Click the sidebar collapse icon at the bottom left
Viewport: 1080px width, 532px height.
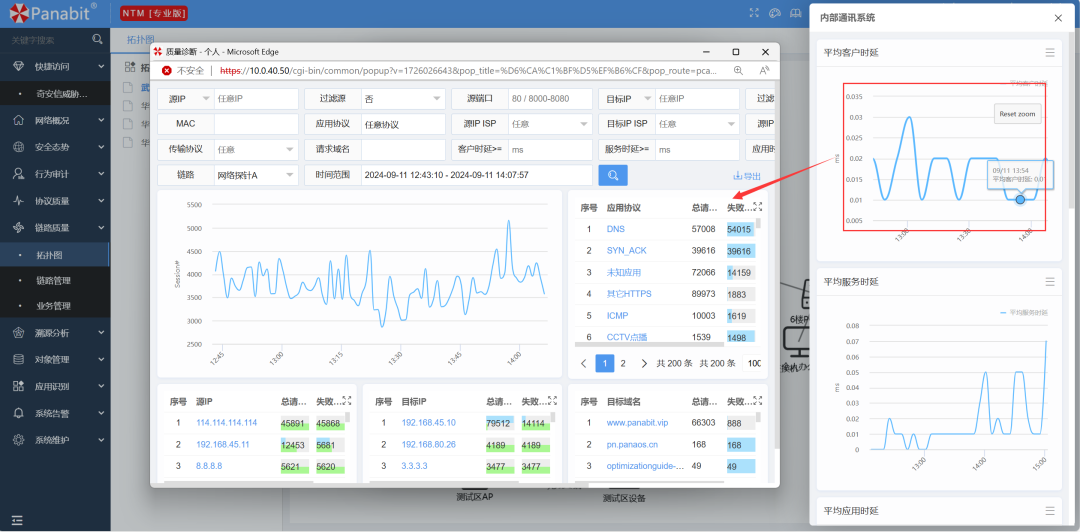click(17, 520)
